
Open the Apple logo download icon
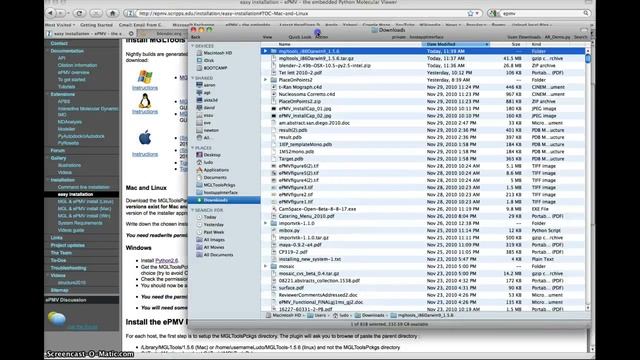coord(145,138)
